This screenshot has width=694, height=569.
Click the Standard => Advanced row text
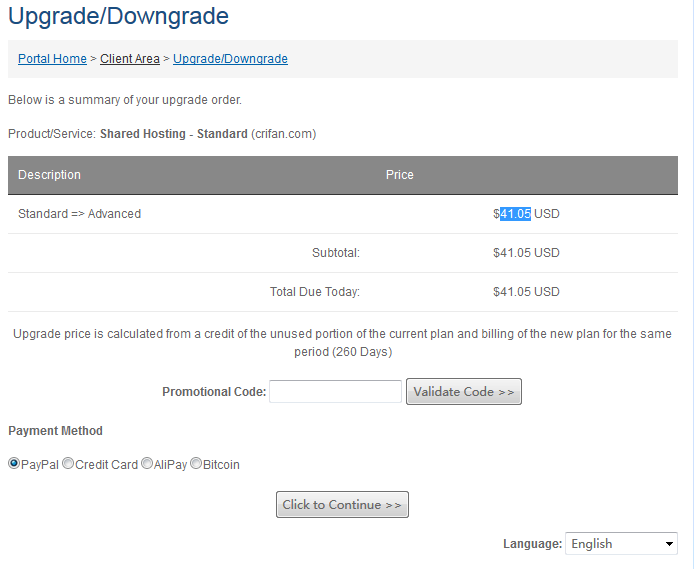[x=79, y=214]
